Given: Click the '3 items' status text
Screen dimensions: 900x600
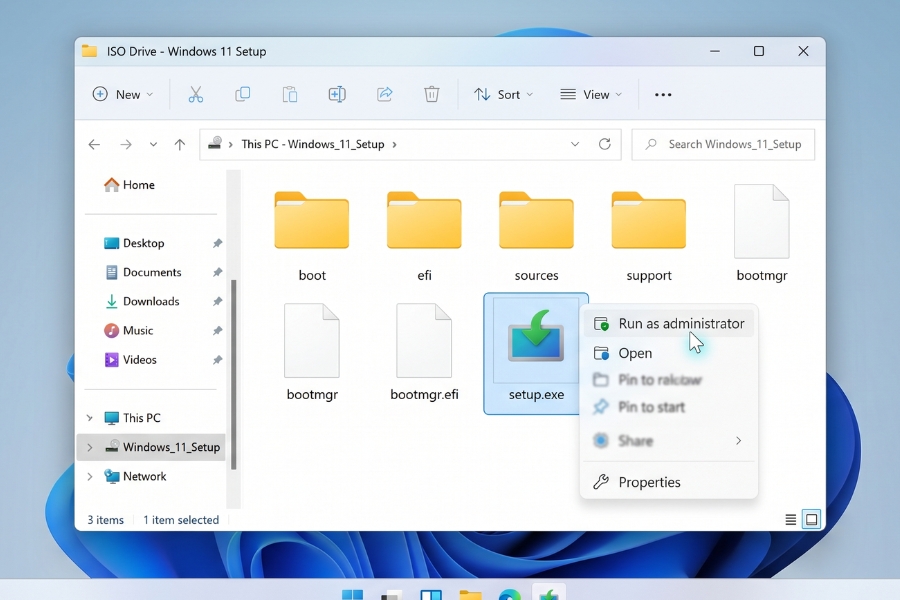Looking at the screenshot, I should click(x=106, y=520).
